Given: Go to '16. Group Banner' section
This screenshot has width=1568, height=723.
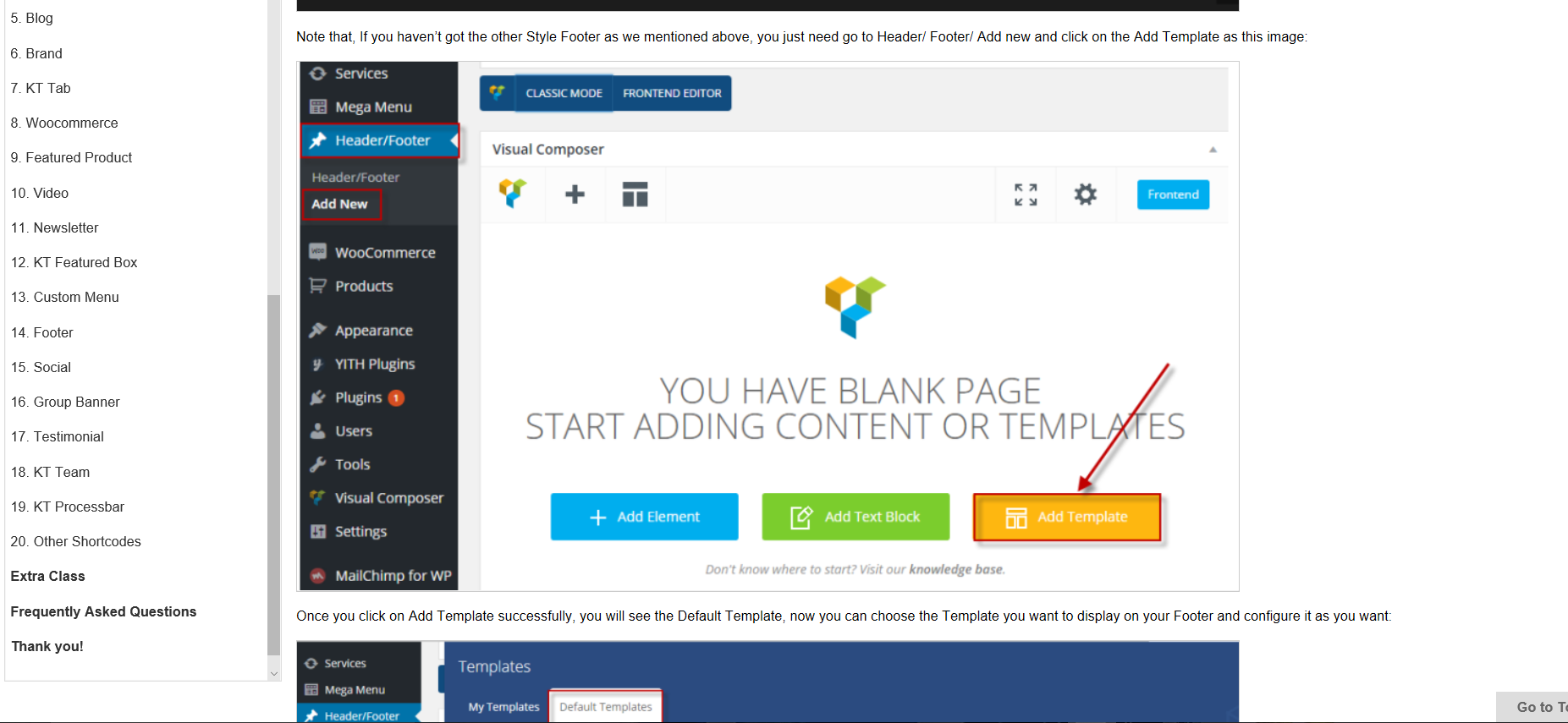Looking at the screenshot, I should (65, 402).
